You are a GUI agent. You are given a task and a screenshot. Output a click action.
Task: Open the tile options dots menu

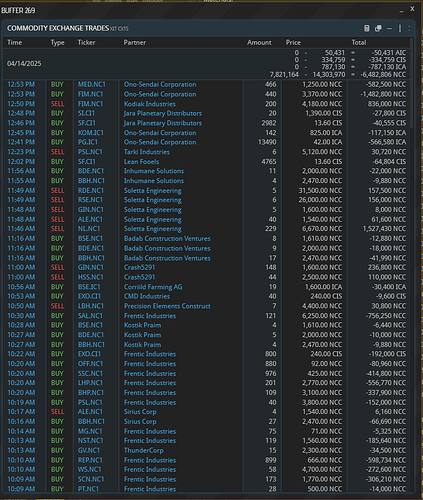tap(410, 29)
